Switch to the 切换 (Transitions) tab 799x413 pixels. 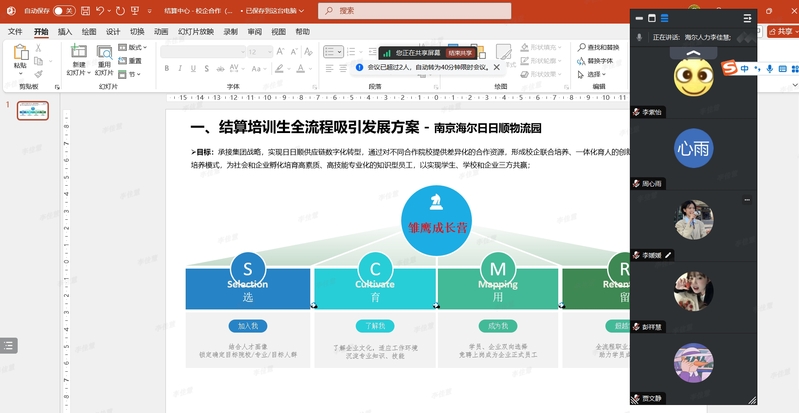137,32
